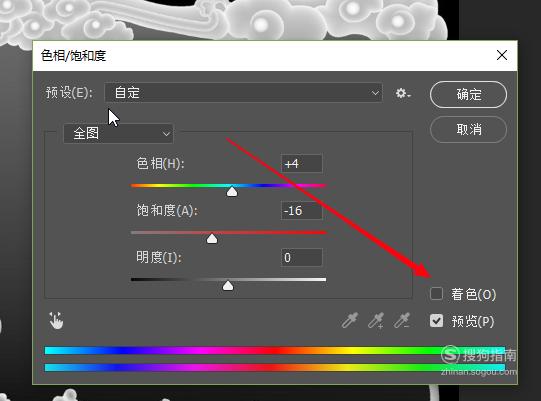
Task: Click the 明度(I) label
Action: (159, 257)
